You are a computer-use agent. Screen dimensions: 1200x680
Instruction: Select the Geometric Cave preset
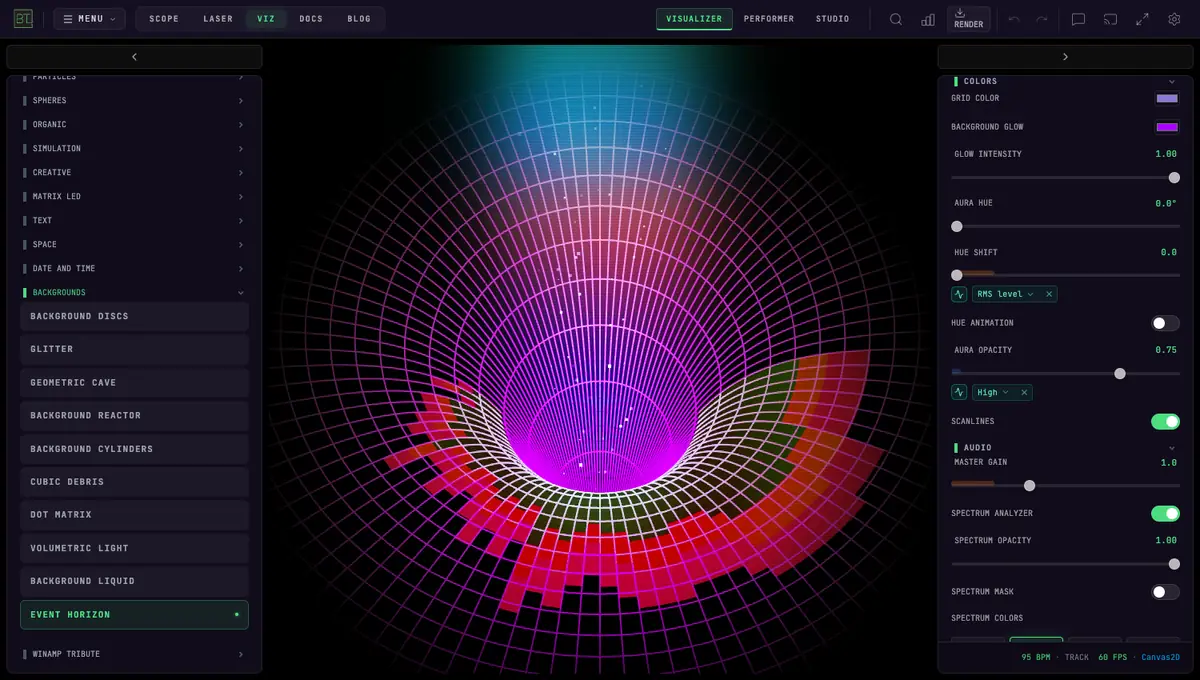[x=134, y=382]
